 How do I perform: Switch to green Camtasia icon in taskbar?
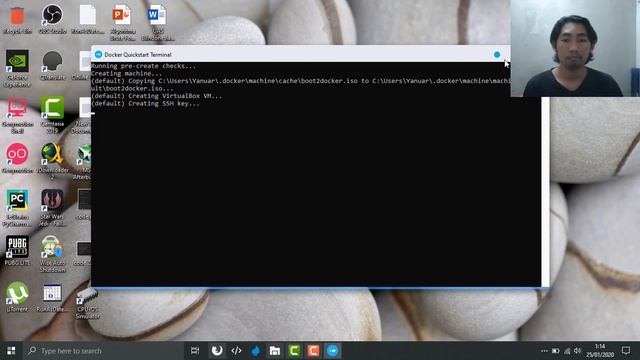coord(294,351)
